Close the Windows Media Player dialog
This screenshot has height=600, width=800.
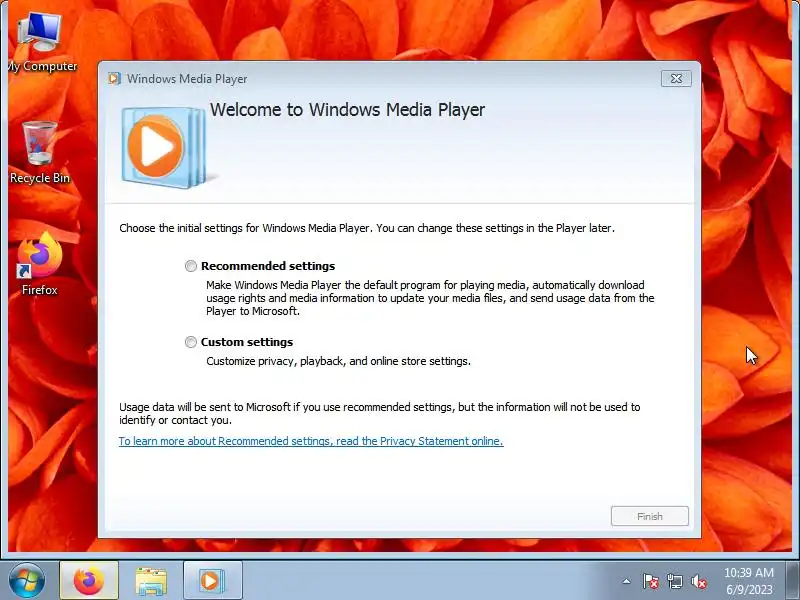pos(676,79)
